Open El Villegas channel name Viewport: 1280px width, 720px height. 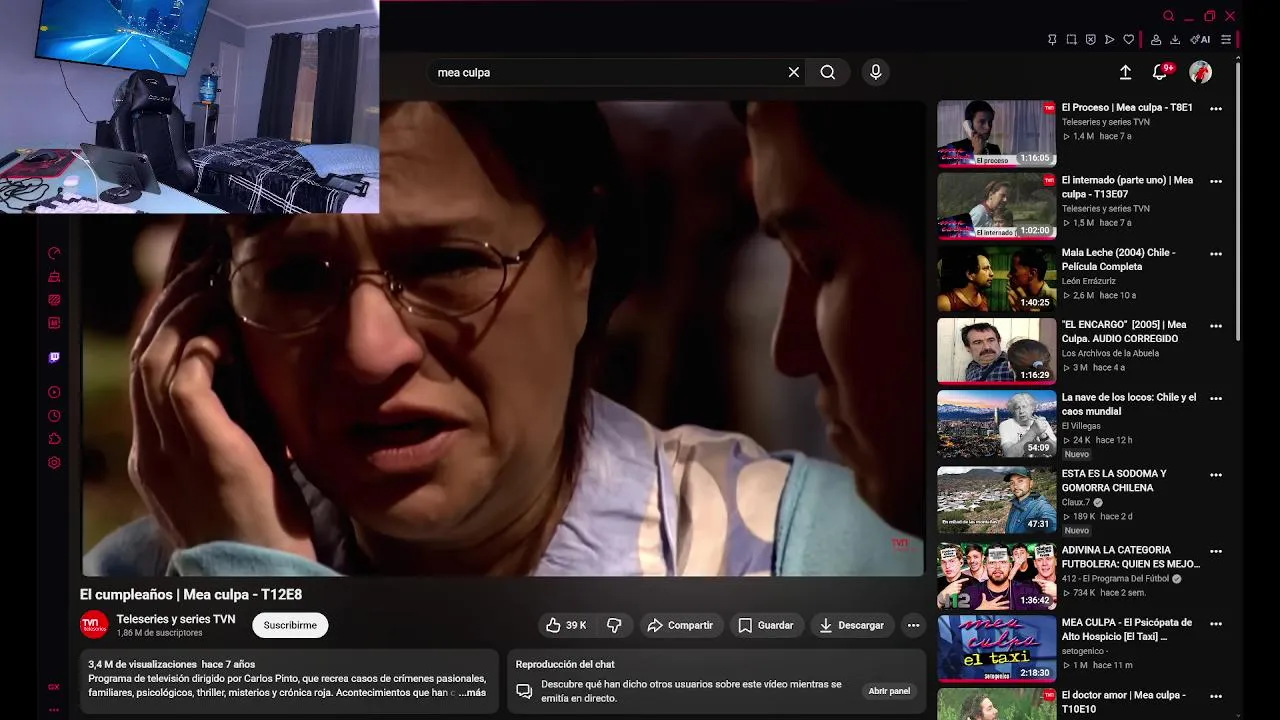(1081, 426)
